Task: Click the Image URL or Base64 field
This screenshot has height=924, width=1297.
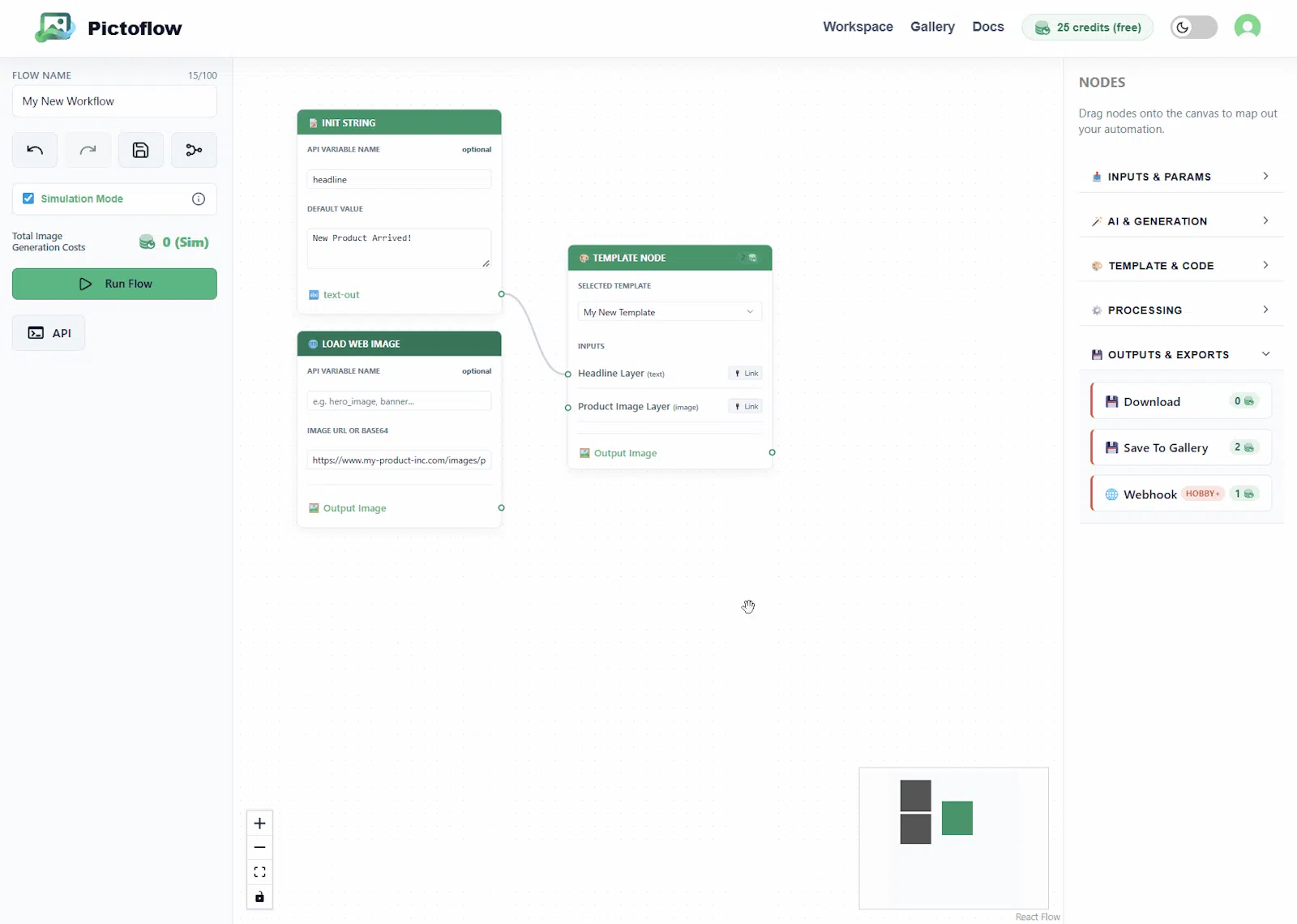Action: 399,460
